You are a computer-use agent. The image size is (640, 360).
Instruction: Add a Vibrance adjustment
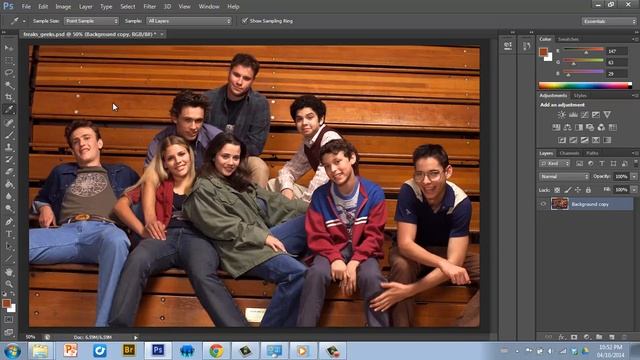[607, 115]
